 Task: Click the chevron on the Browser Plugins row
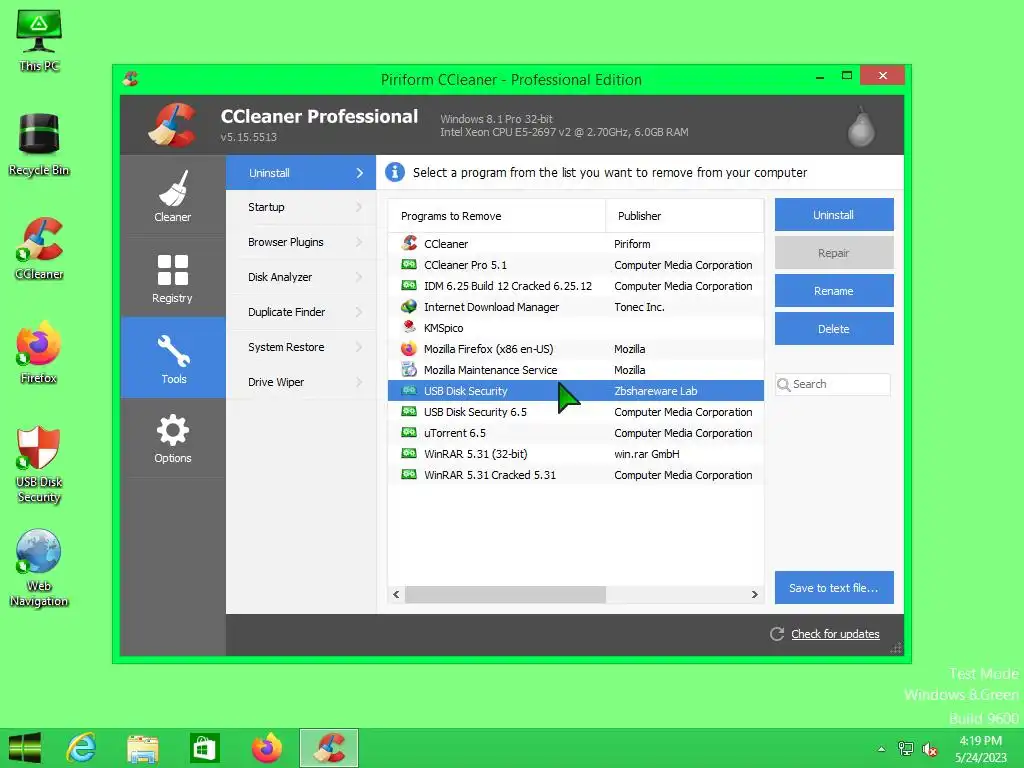click(x=359, y=242)
